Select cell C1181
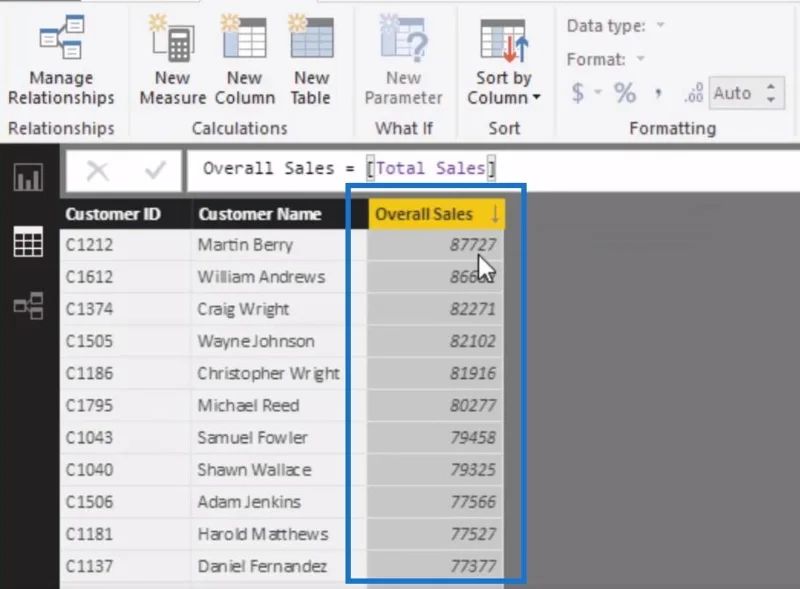Viewport: 800px width, 589px height. click(x=126, y=534)
